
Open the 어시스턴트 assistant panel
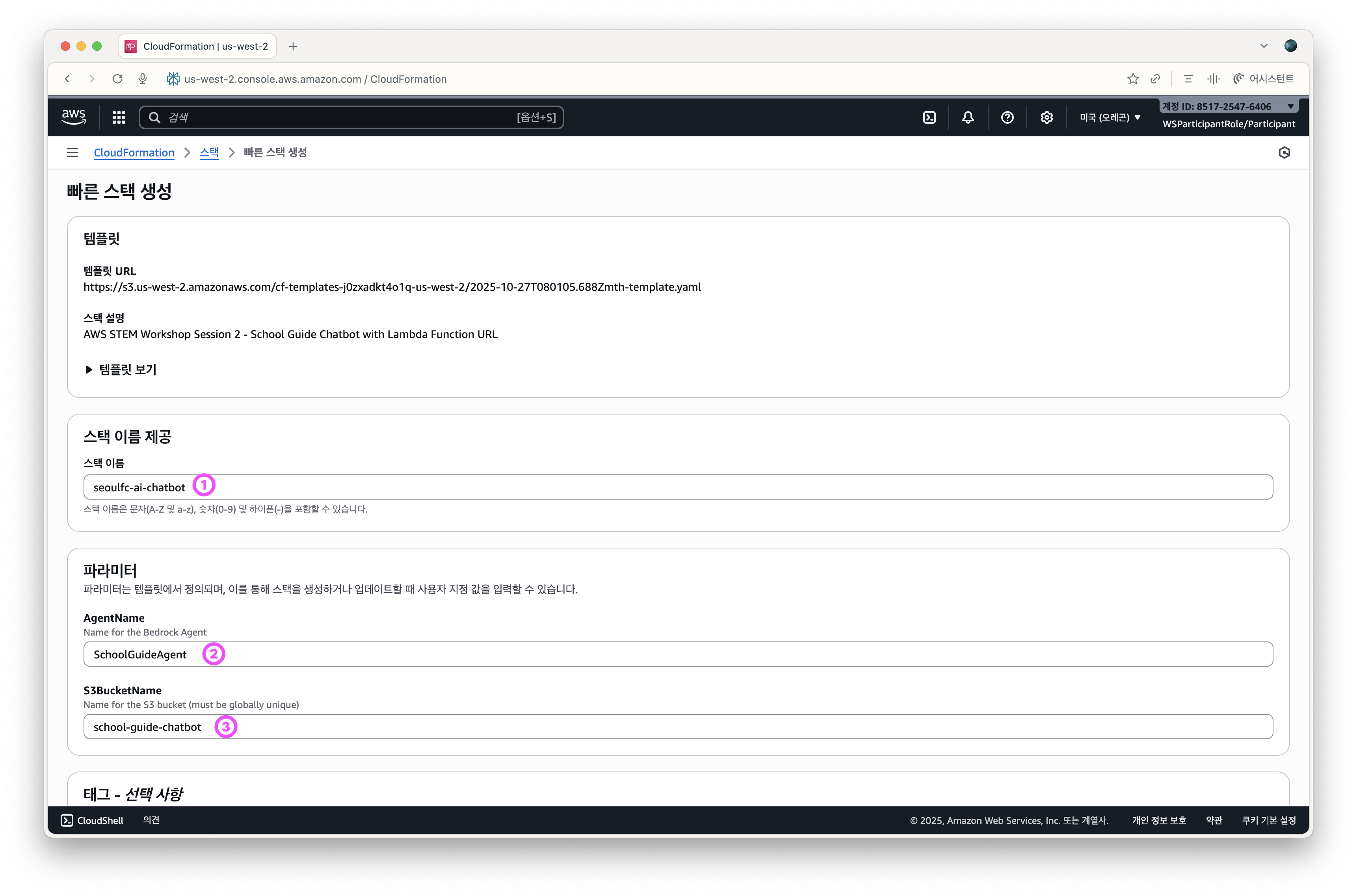[1263, 79]
